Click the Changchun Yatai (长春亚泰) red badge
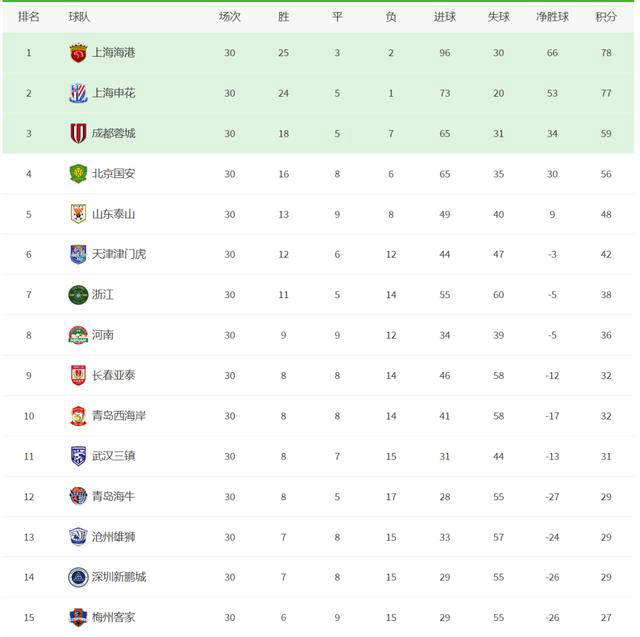This screenshot has height=637, width=640. pos(78,375)
